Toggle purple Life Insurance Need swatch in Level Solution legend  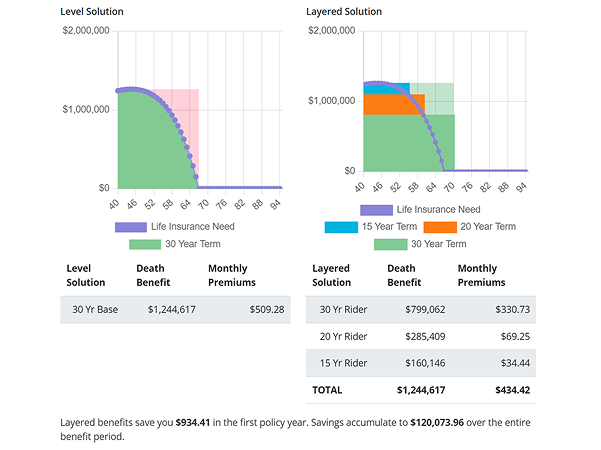(x=131, y=227)
